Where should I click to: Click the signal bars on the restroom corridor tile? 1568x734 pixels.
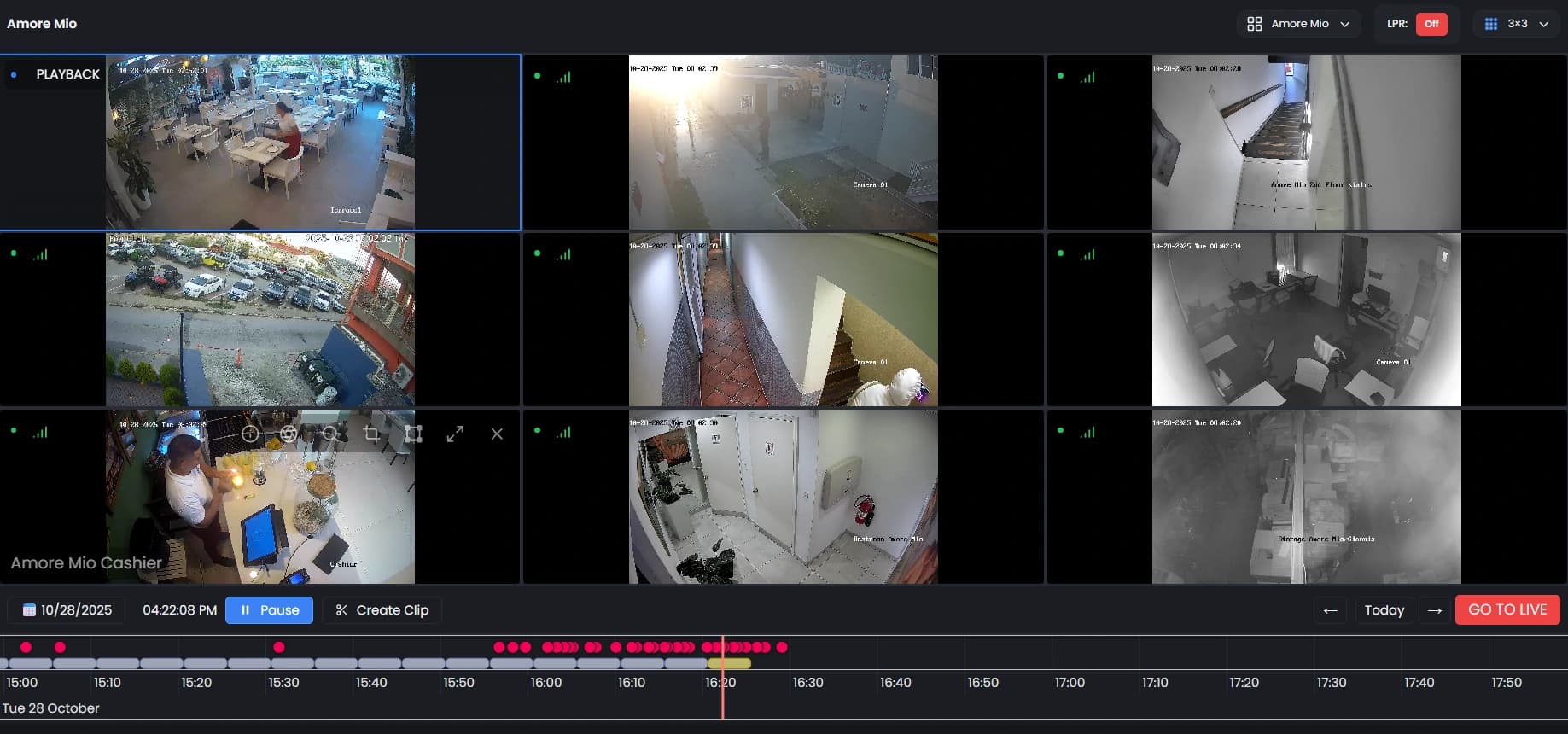point(563,432)
